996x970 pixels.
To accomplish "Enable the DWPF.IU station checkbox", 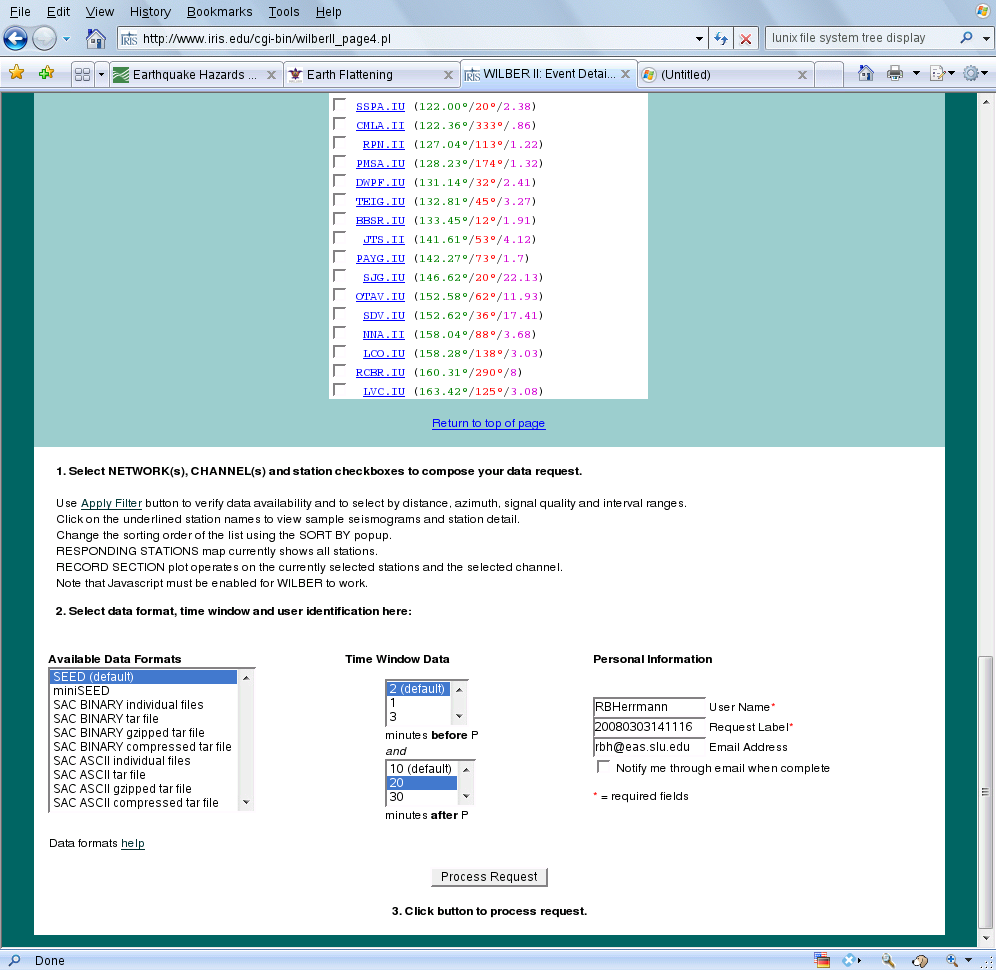I will point(340,181).
